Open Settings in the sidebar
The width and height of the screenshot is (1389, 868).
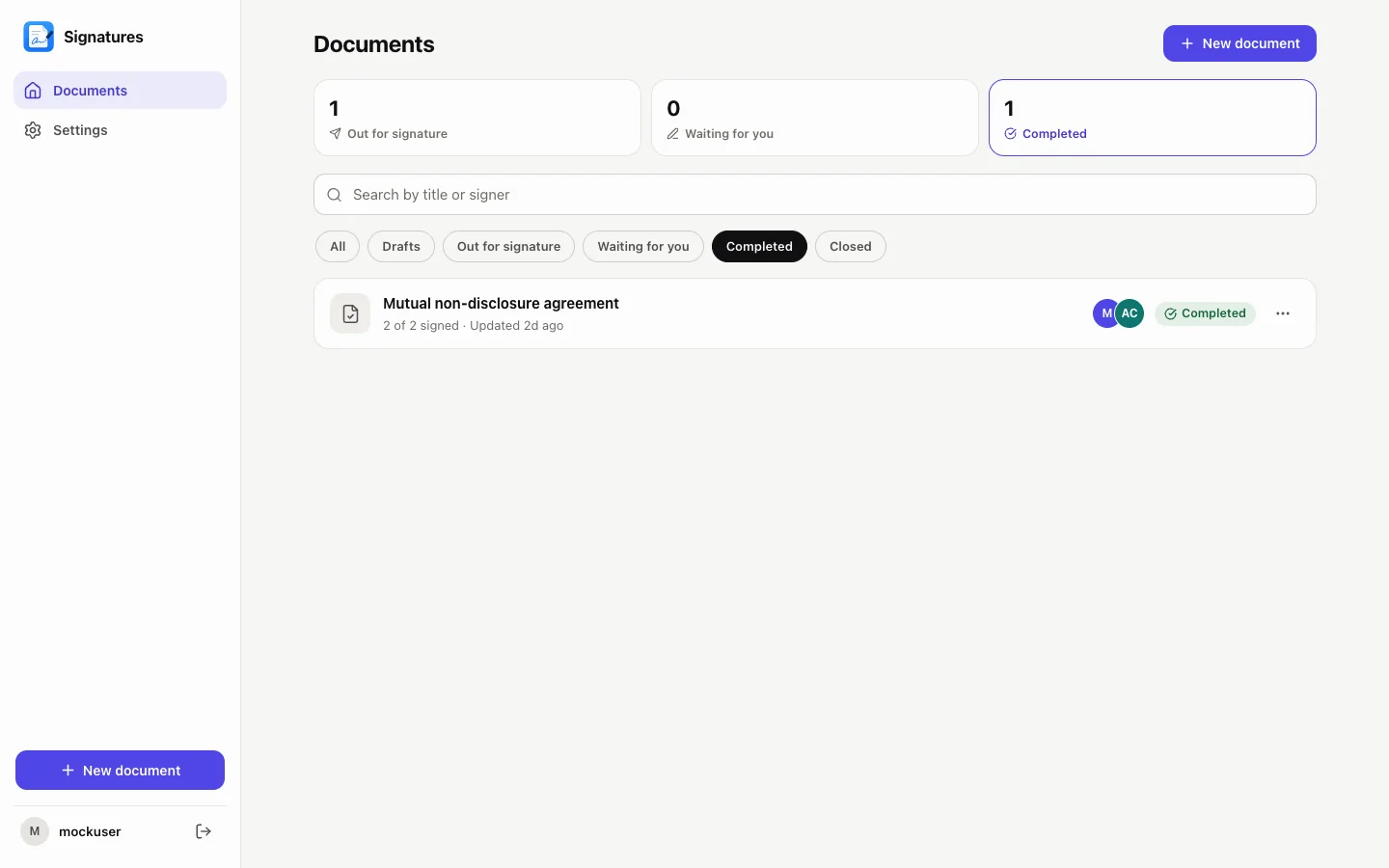(x=120, y=130)
